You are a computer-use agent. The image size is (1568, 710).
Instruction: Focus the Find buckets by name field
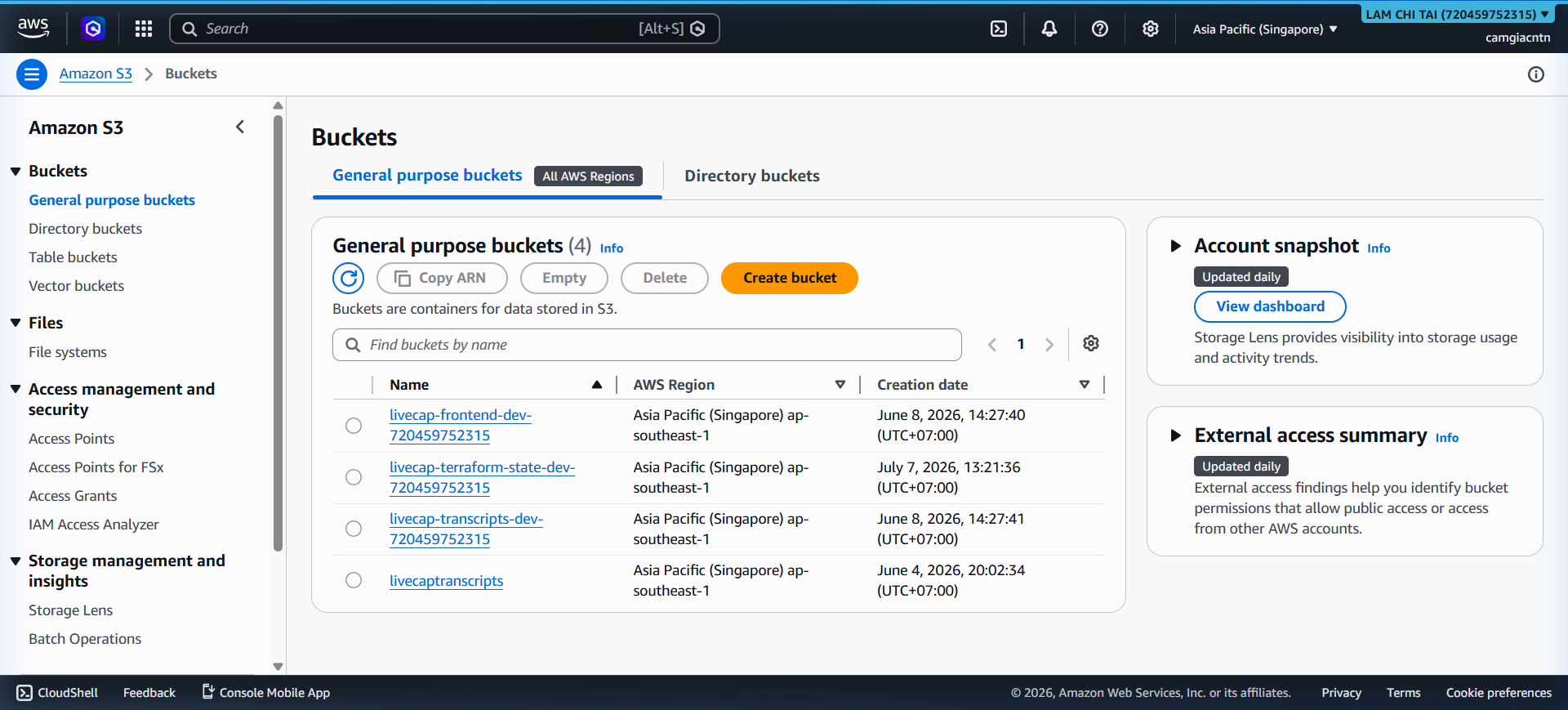(x=647, y=345)
